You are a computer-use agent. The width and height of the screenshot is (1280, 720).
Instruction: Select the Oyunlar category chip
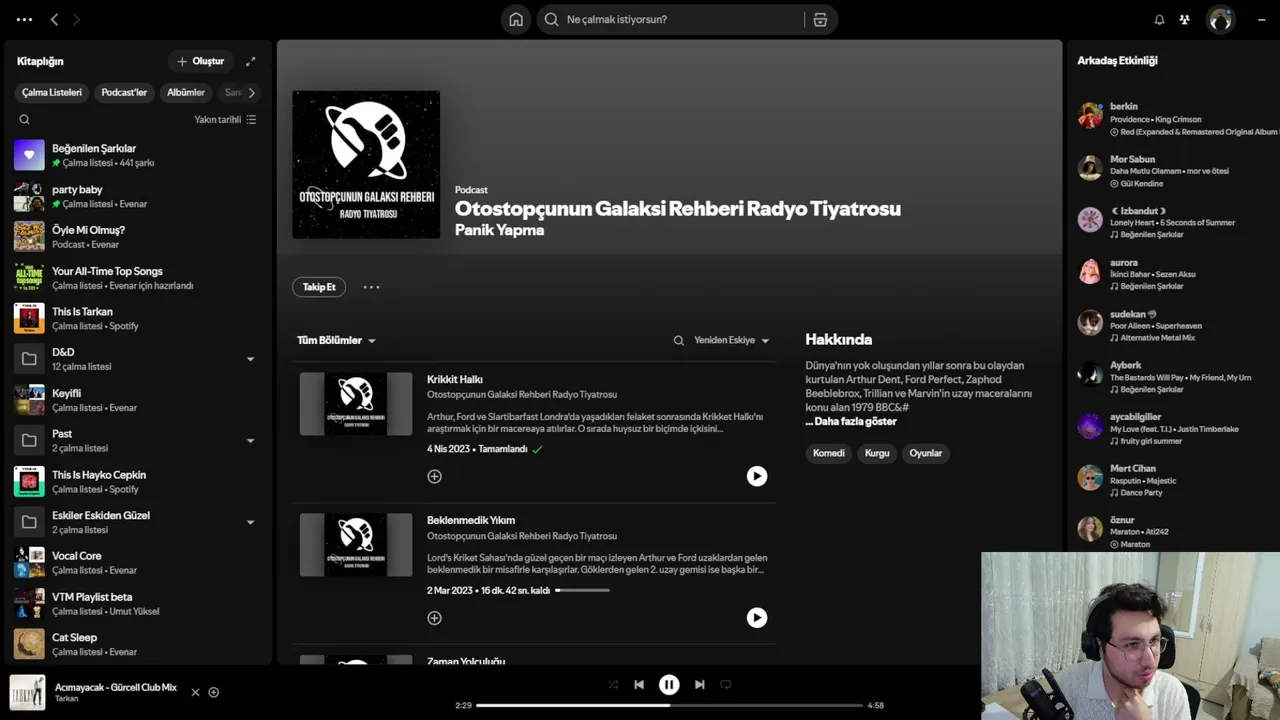(926, 453)
